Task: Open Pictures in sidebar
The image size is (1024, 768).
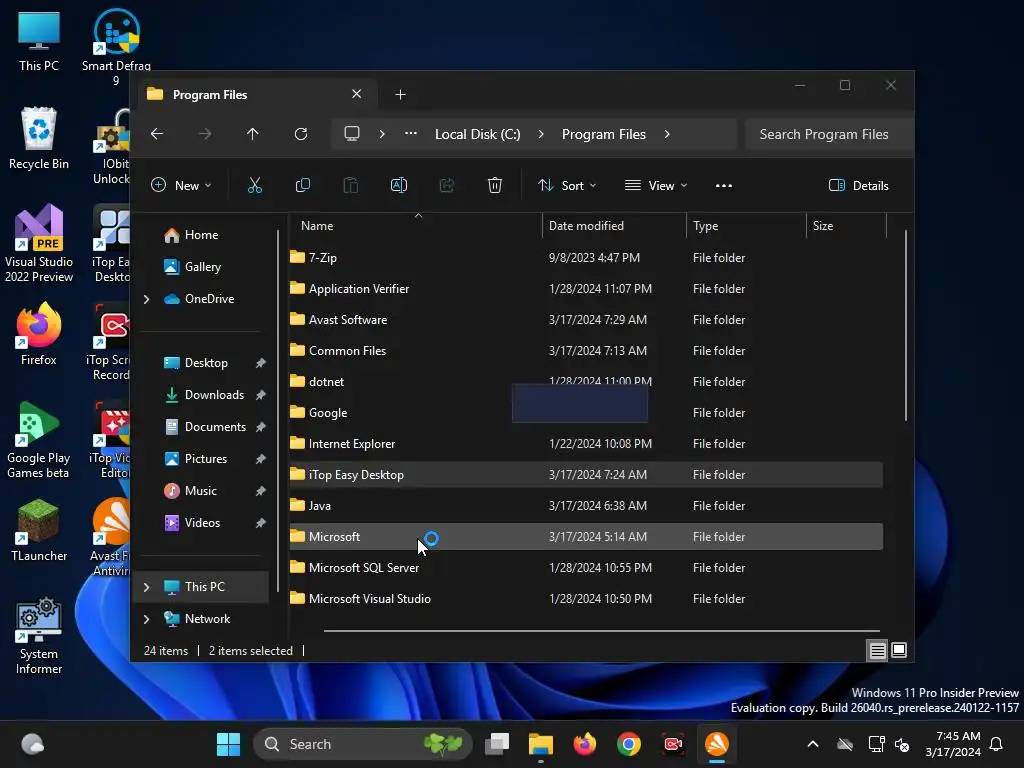Action: point(203,459)
